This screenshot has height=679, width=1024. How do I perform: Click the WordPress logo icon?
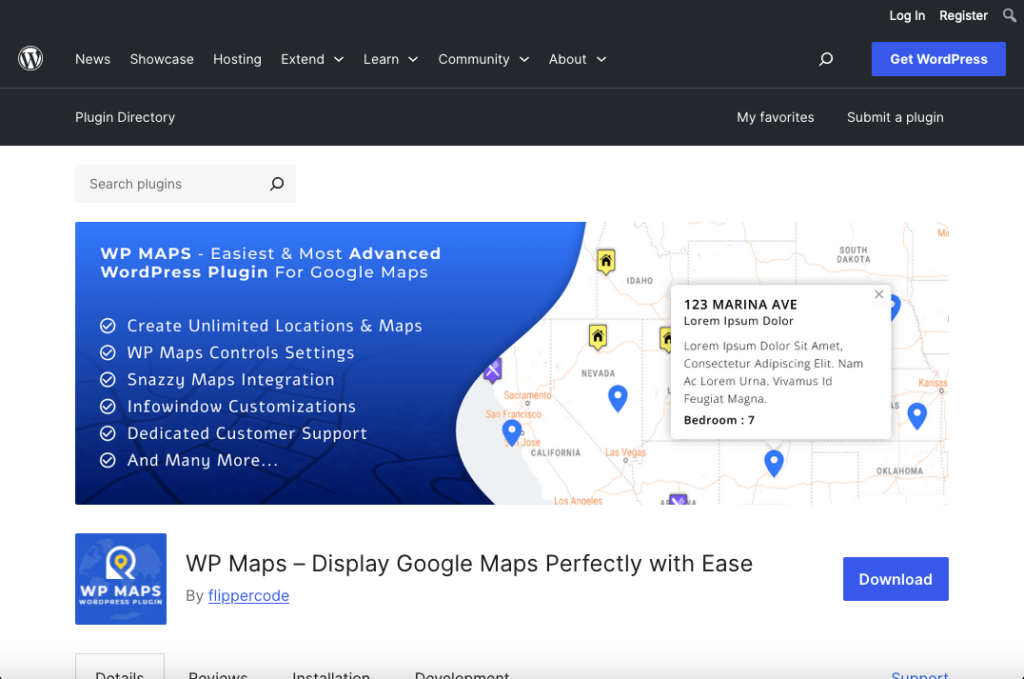tap(31, 59)
